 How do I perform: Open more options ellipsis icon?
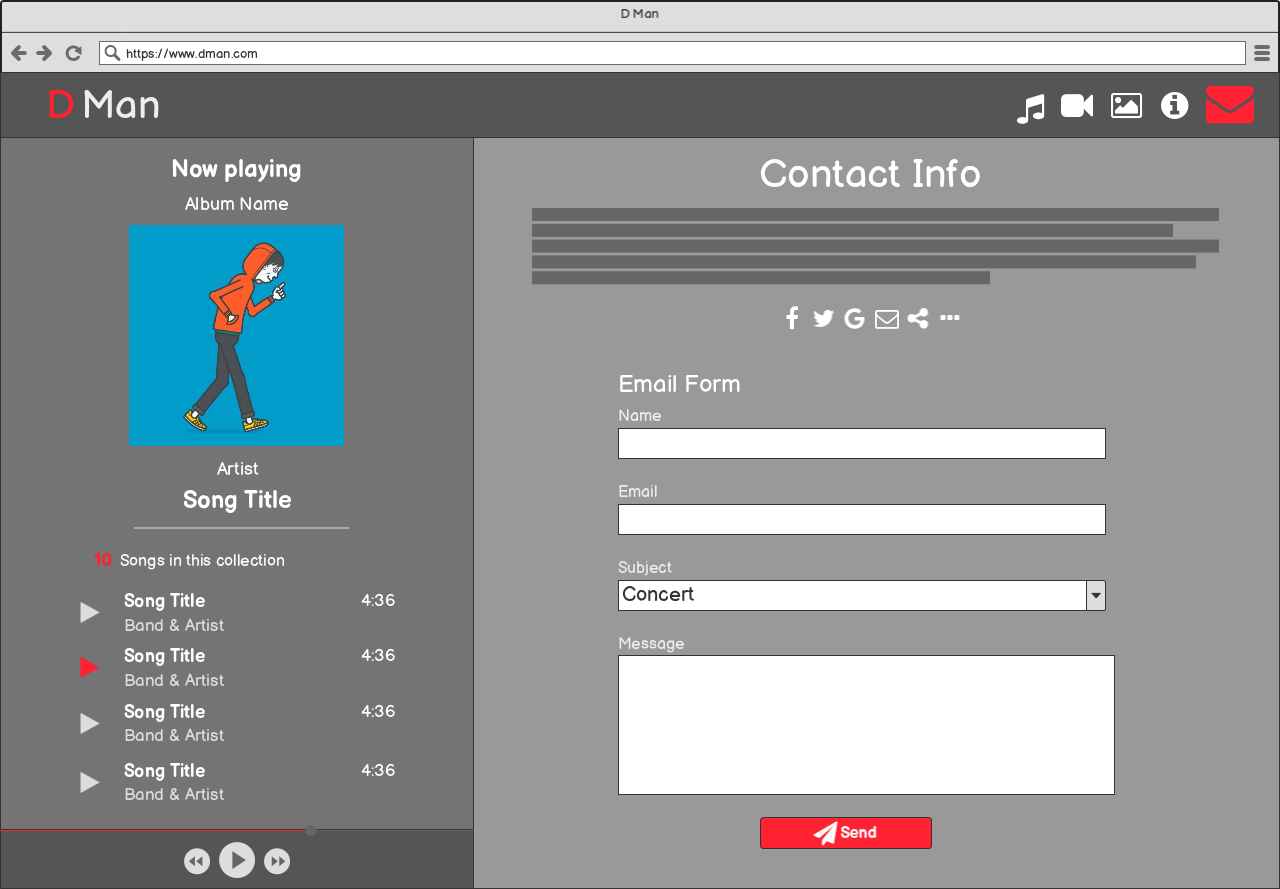point(950,318)
